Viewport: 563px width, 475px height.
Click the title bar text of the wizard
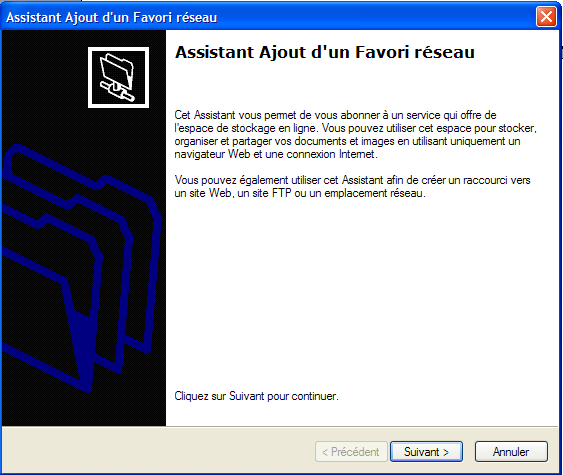[112, 17]
